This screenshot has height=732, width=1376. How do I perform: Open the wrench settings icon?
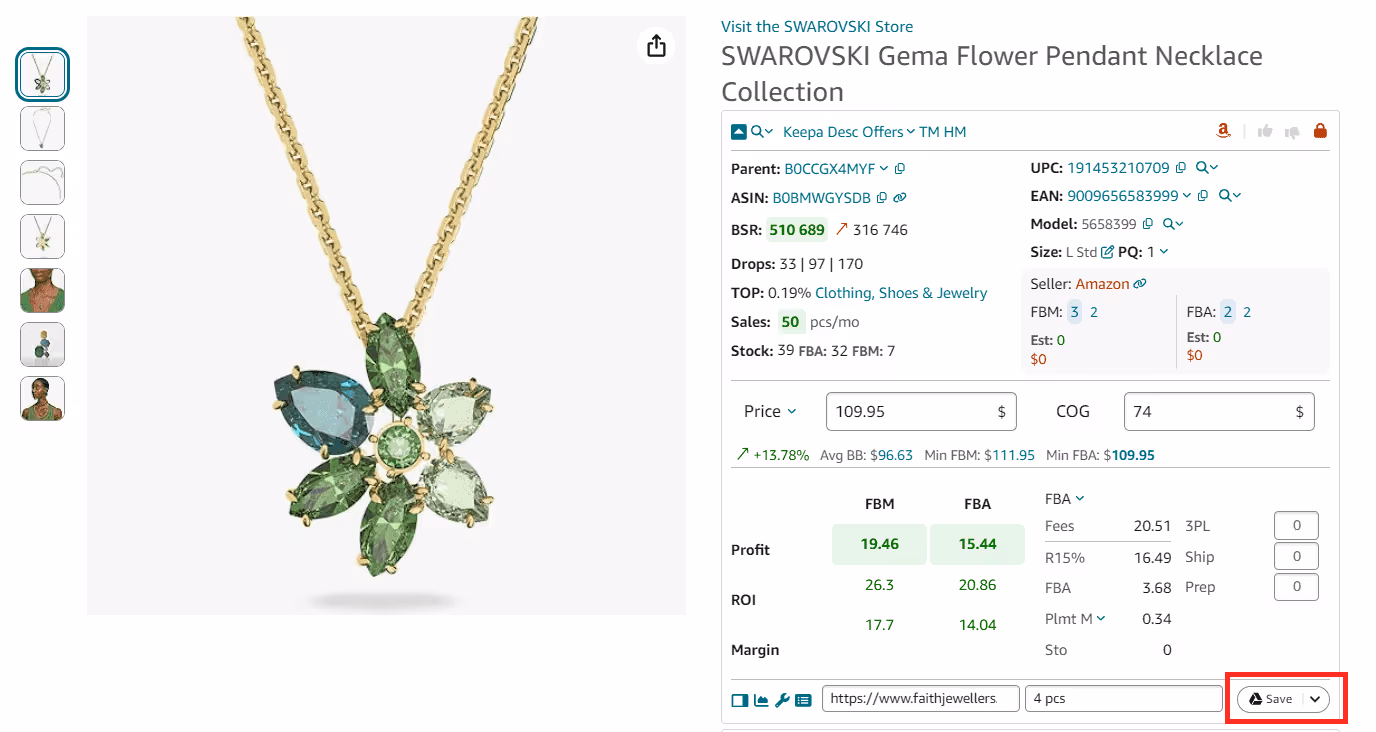(x=782, y=700)
